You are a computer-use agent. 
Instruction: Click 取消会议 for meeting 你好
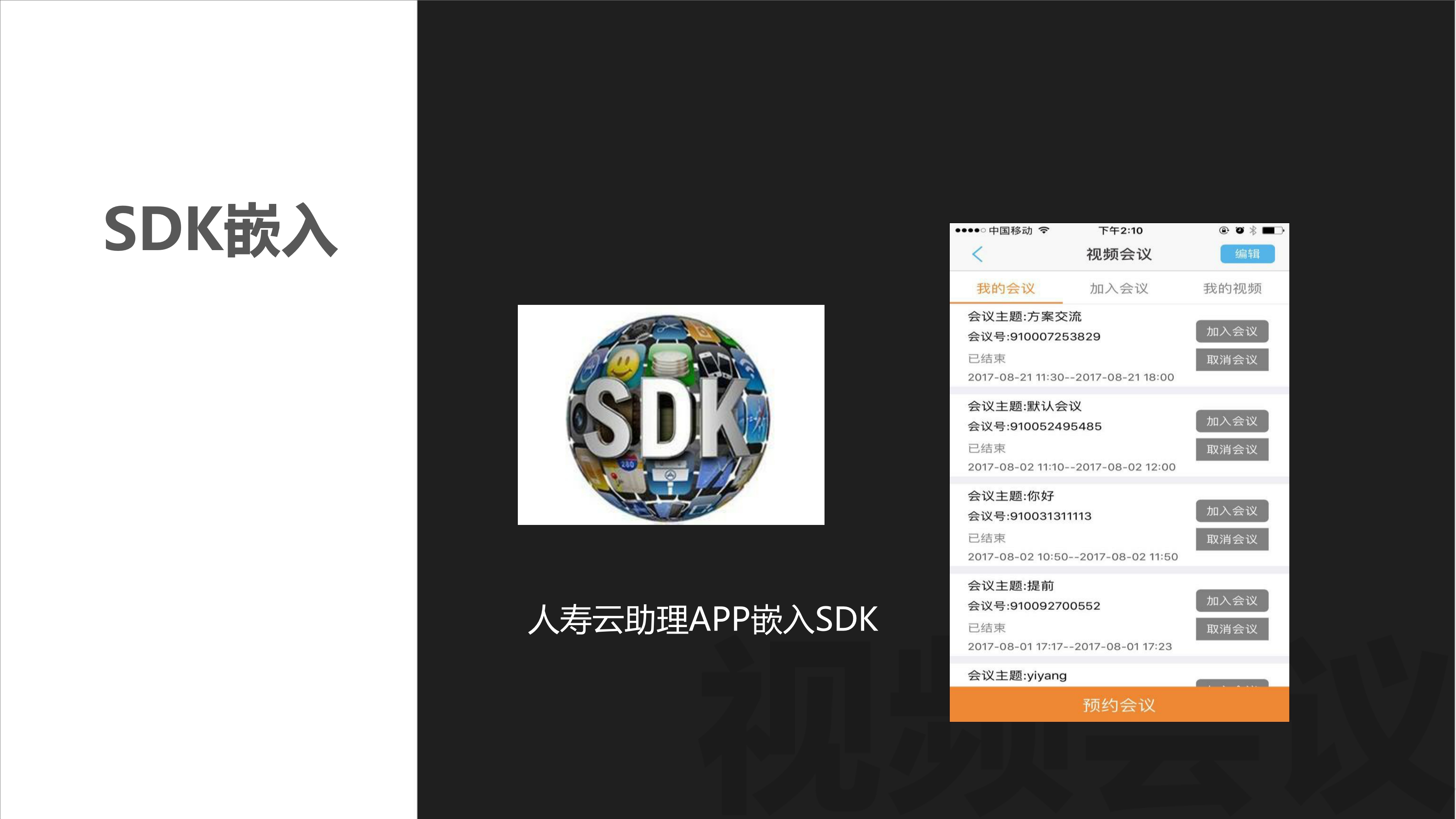[1232, 539]
